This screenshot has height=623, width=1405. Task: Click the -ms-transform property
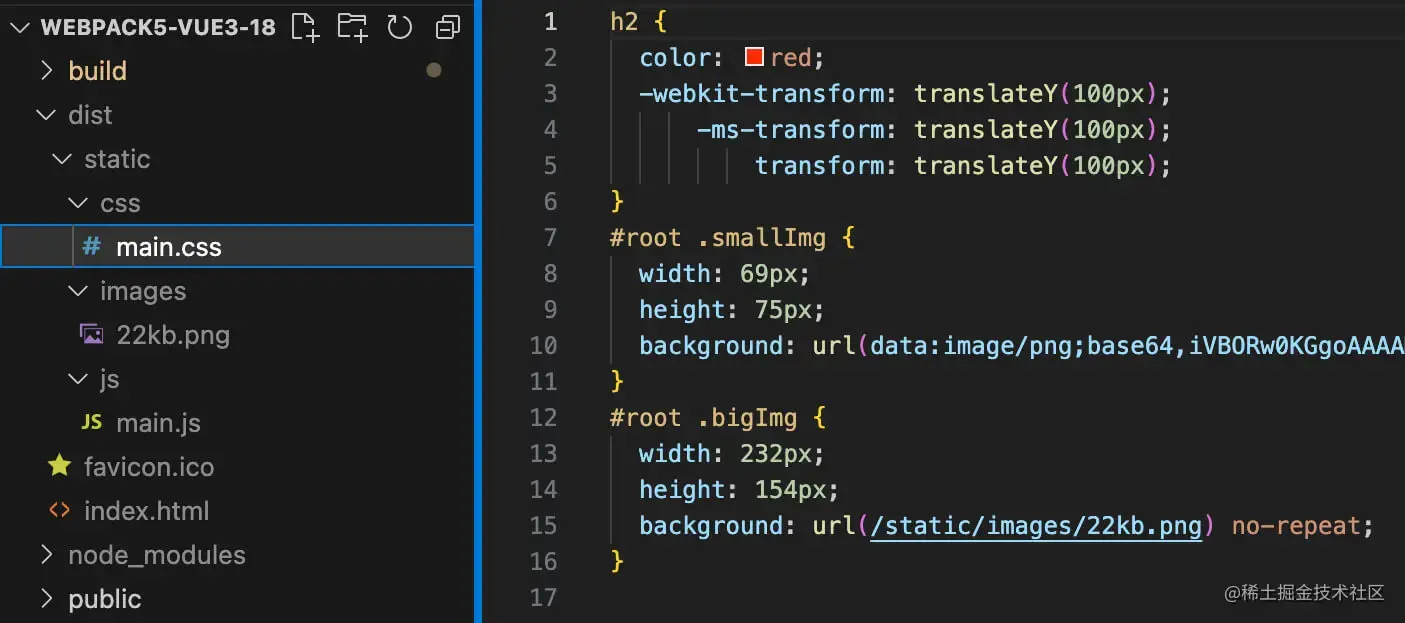pos(792,130)
